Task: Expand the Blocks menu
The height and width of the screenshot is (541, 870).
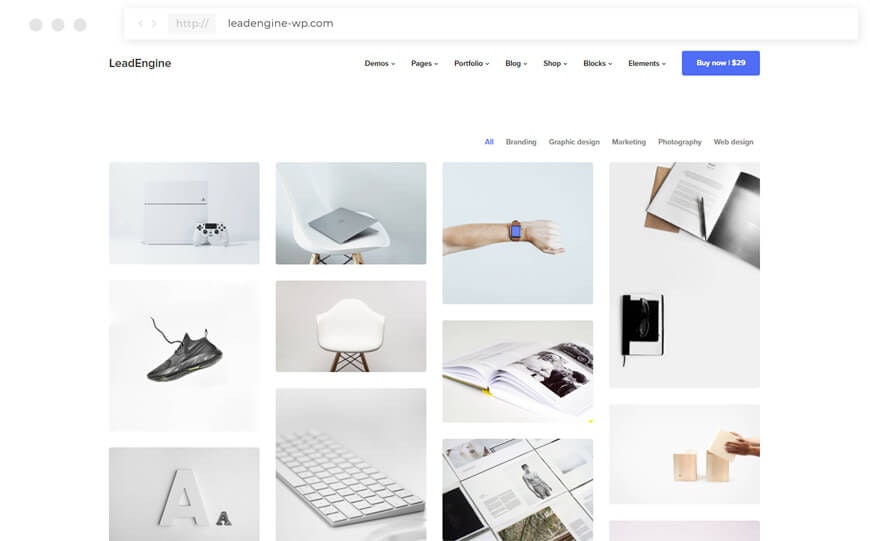Action: tap(598, 63)
